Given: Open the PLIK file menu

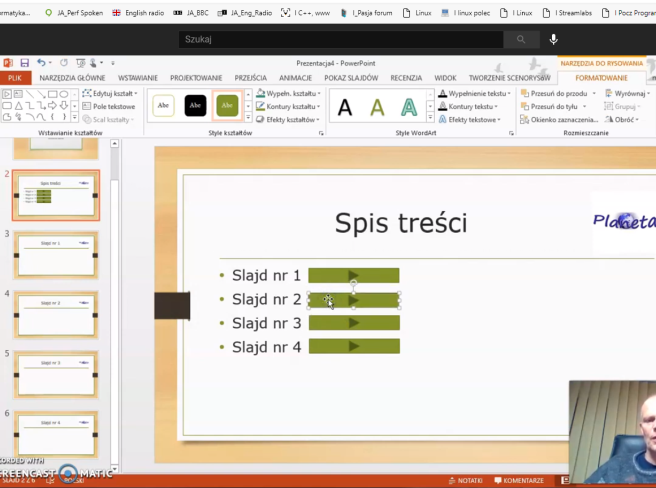Looking at the screenshot, I should pos(14,77).
